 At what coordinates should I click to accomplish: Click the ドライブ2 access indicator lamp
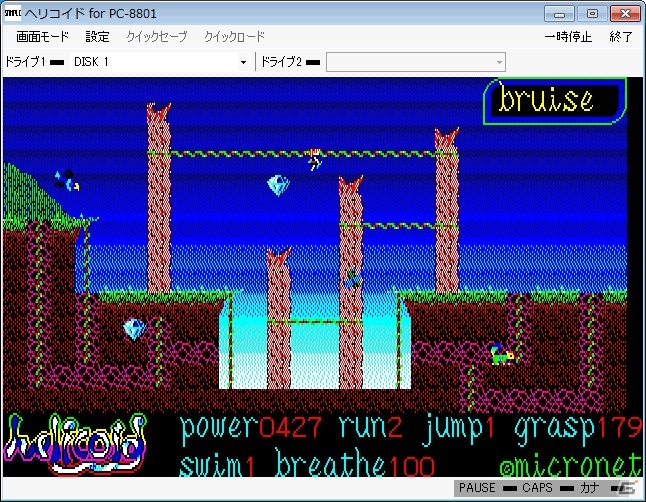[x=313, y=63]
